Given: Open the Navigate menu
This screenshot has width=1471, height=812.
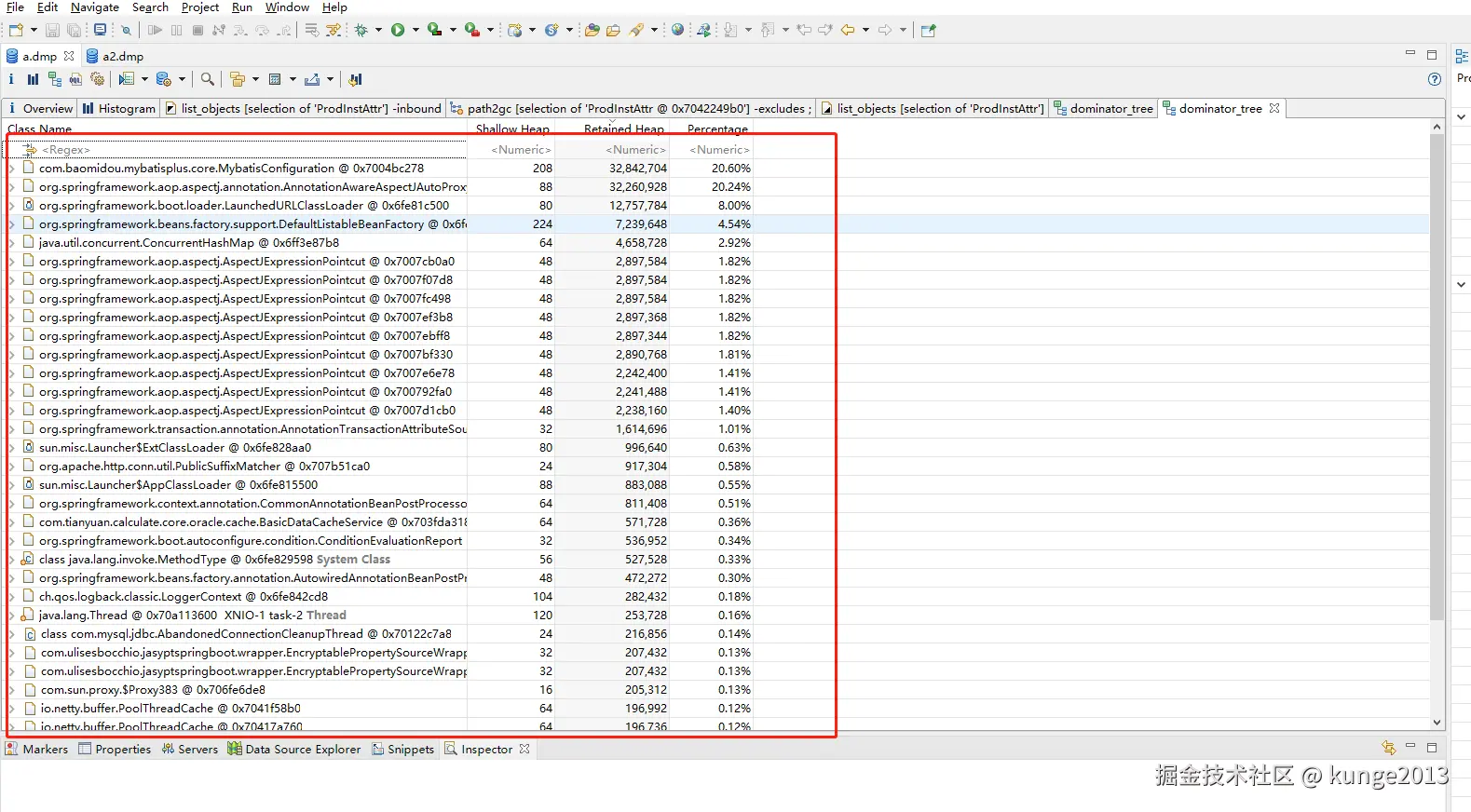Looking at the screenshot, I should (95, 7).
